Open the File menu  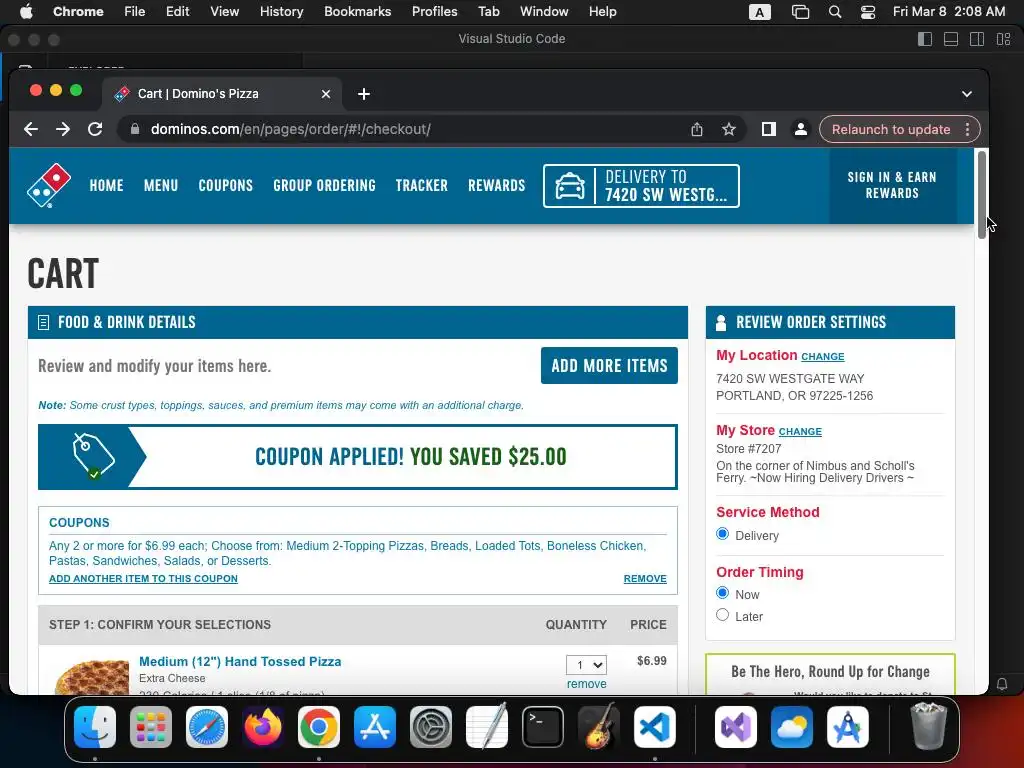[135, 12]
